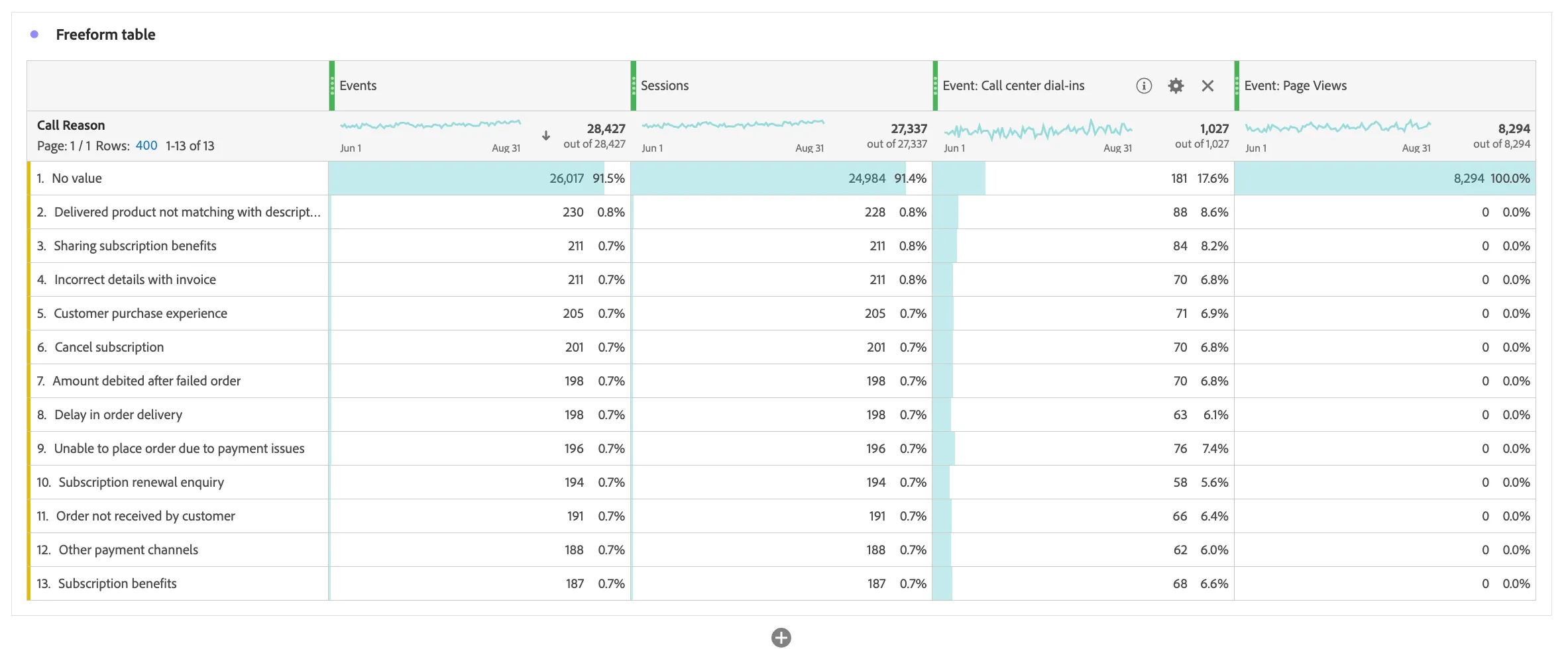
Task: Select Order not received by customer row
Action: (178, 516)
